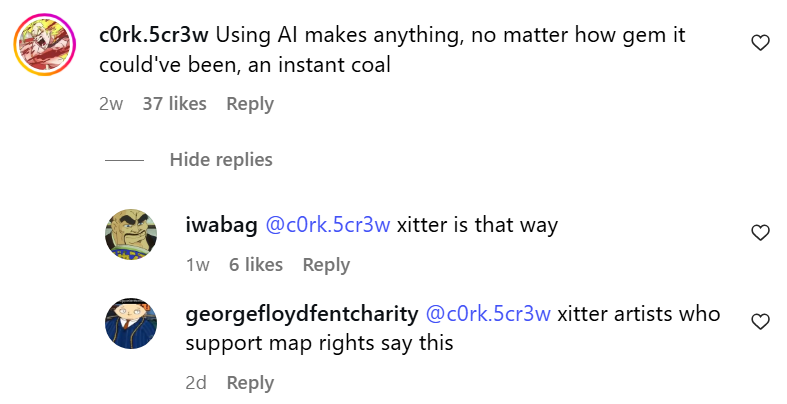The image size is (787, 404).
Task: Like georgefloydfentcharity's reply with heart
Action: (x=760, y=321)
